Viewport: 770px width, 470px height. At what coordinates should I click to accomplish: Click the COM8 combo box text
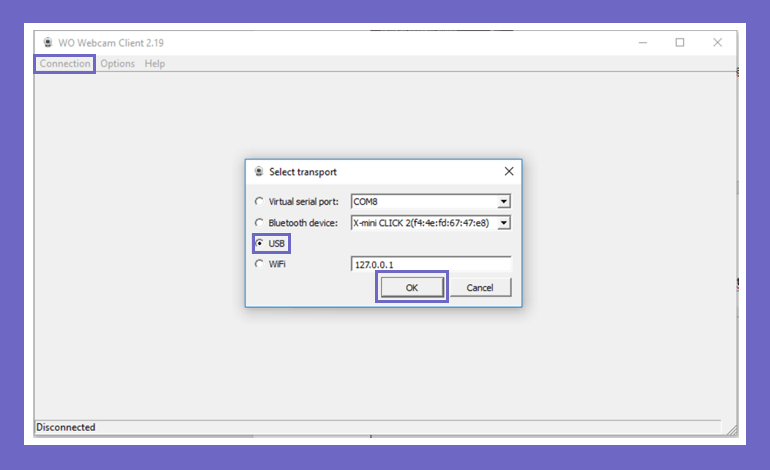pyautogui.click(x=366, y=202)
